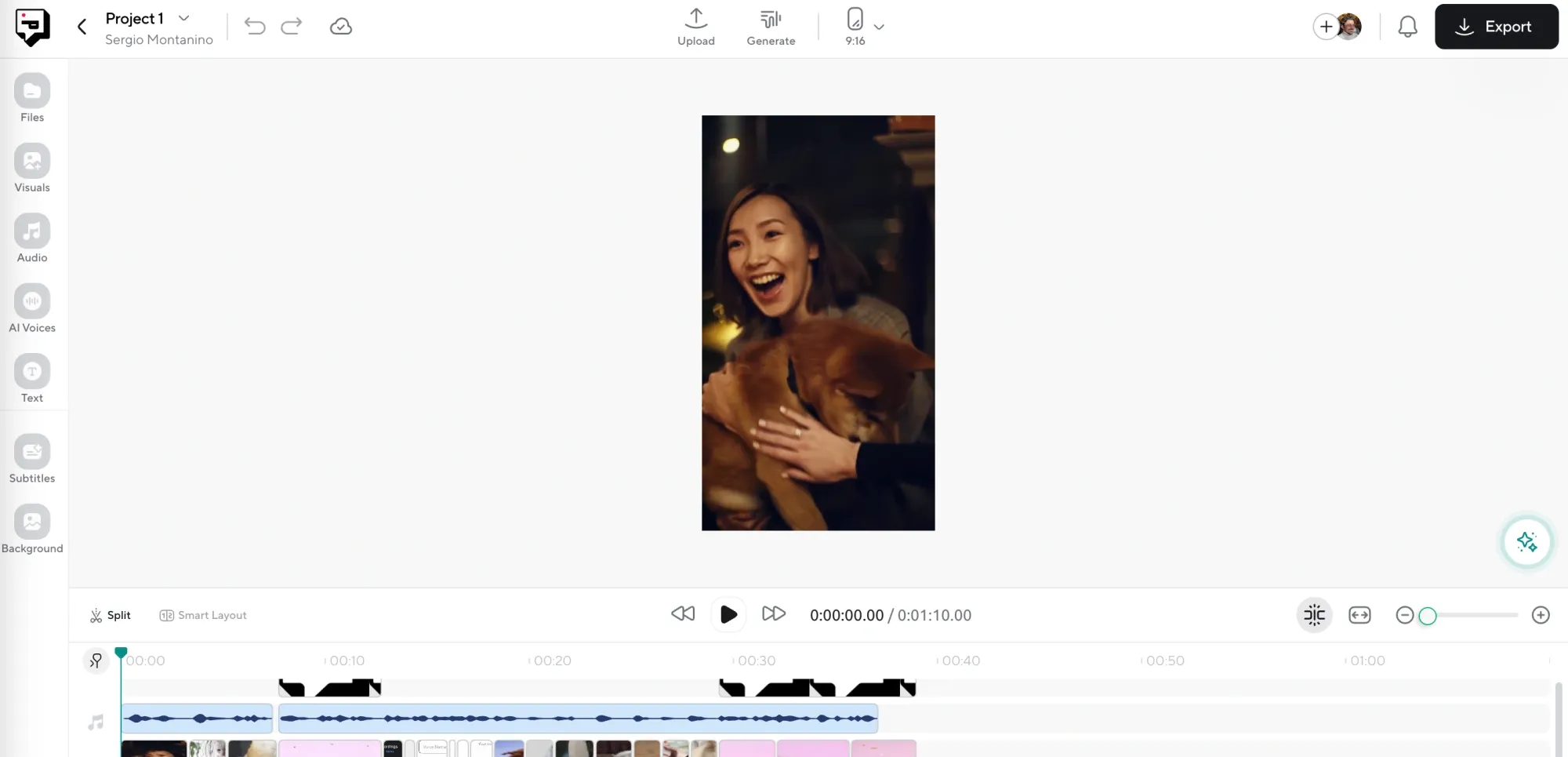Toggle timeline magnetic snapping
The height and width of the screenshot is (757, 1568).
tap(1314, 615)
